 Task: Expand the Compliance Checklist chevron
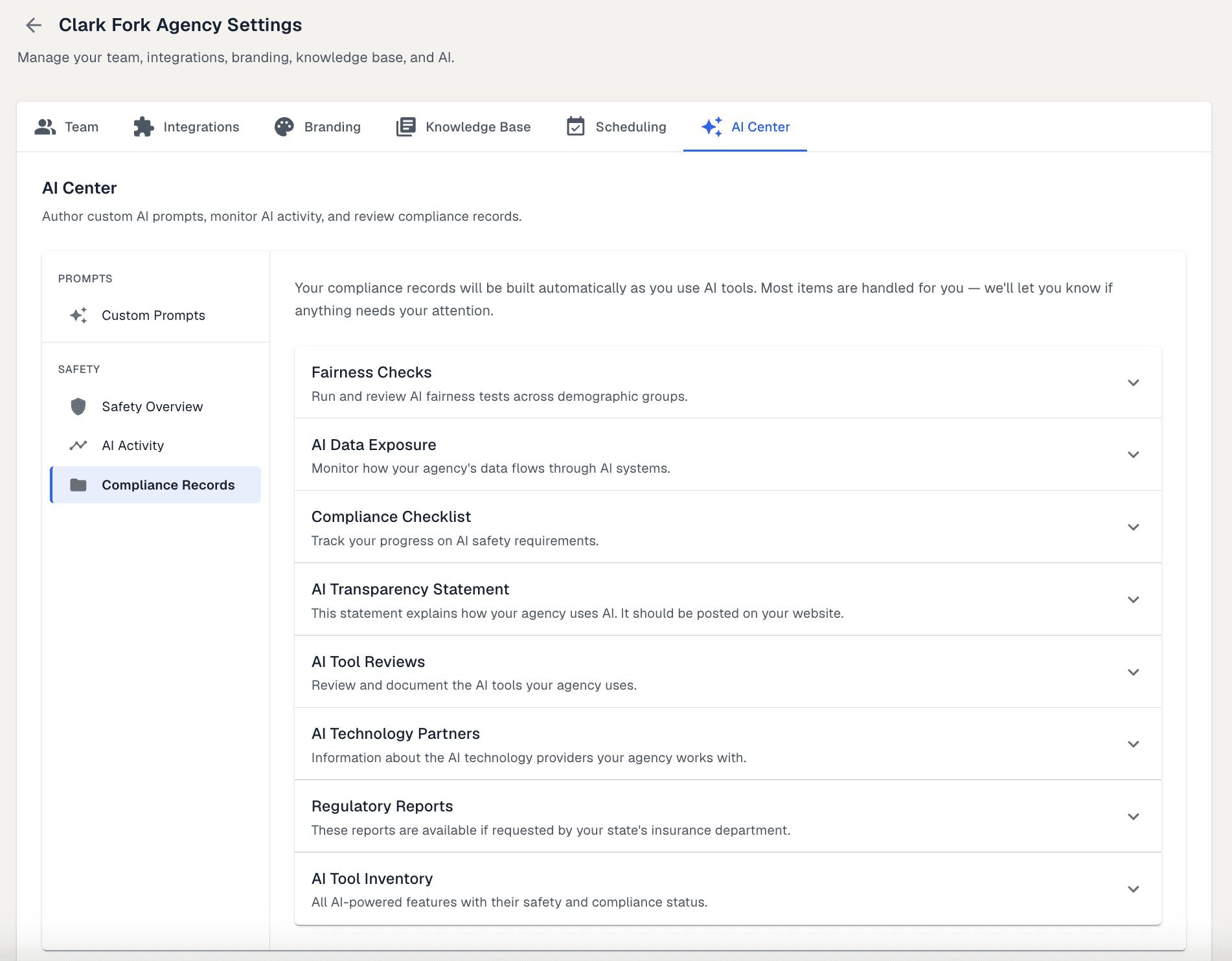(1134, 527)
